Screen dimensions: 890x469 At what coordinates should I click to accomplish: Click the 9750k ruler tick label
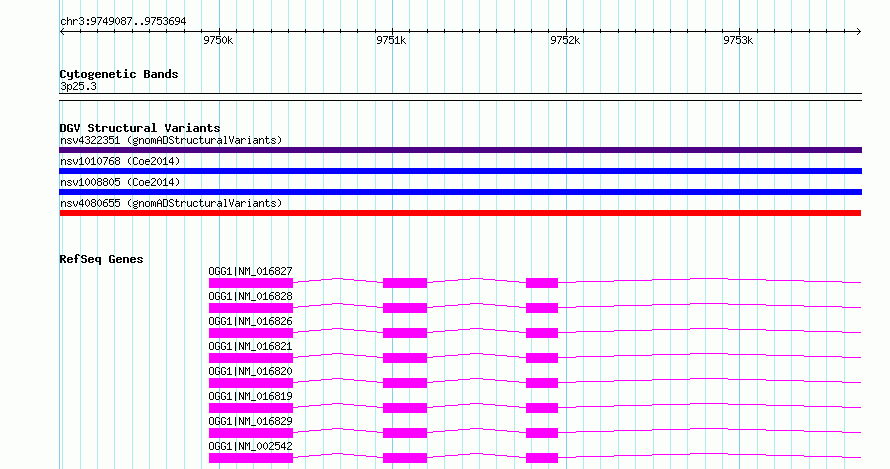click(218, 41)
